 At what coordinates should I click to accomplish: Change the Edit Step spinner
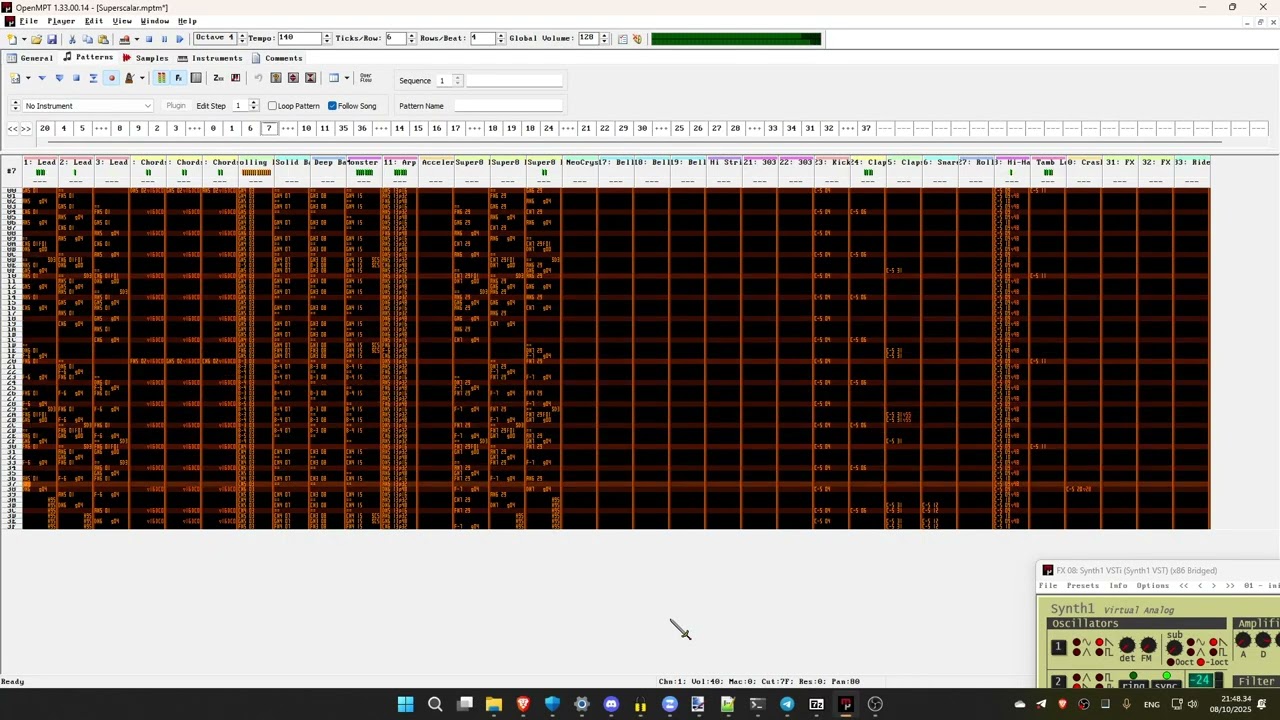pos(254,106)
